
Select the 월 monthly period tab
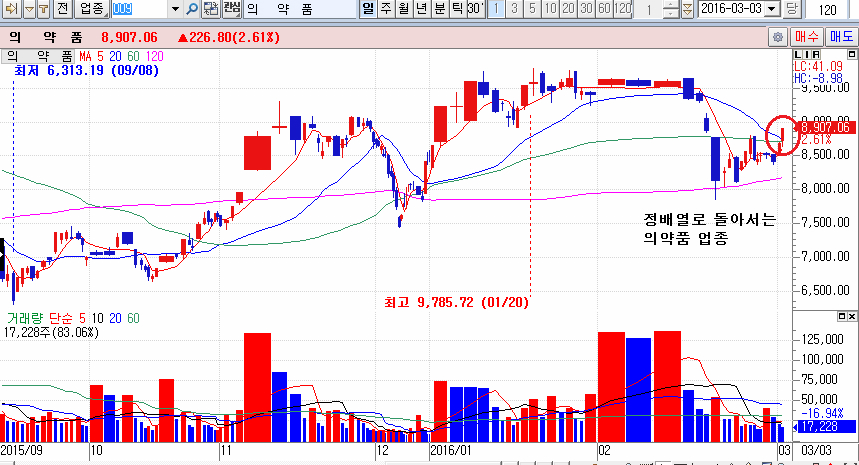[x=403, y=9]
